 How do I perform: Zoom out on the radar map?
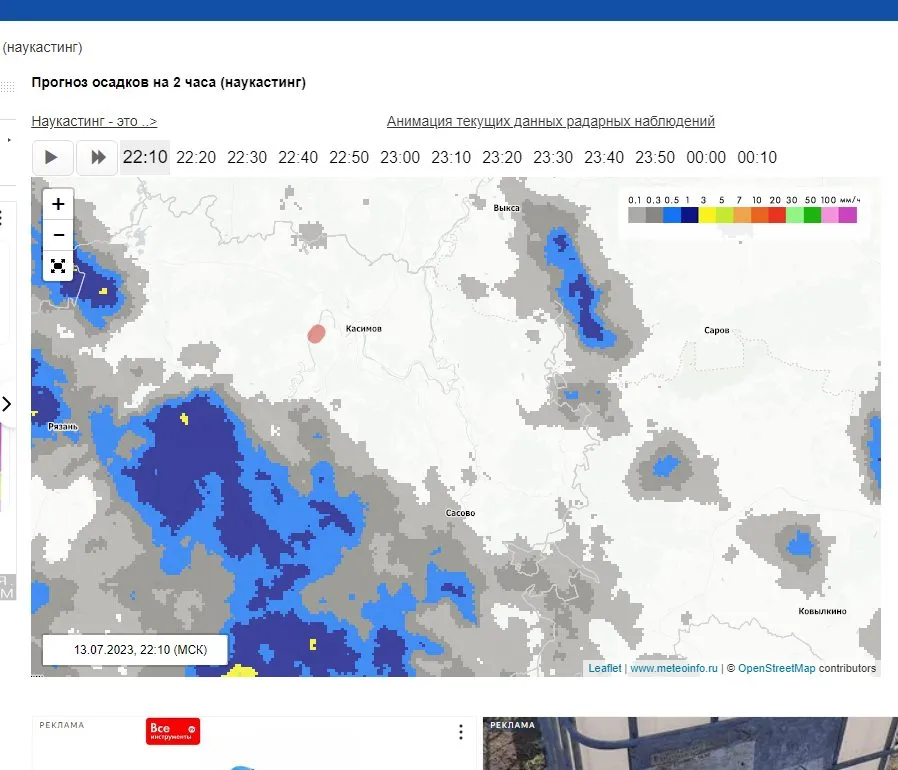click(58, 234)
